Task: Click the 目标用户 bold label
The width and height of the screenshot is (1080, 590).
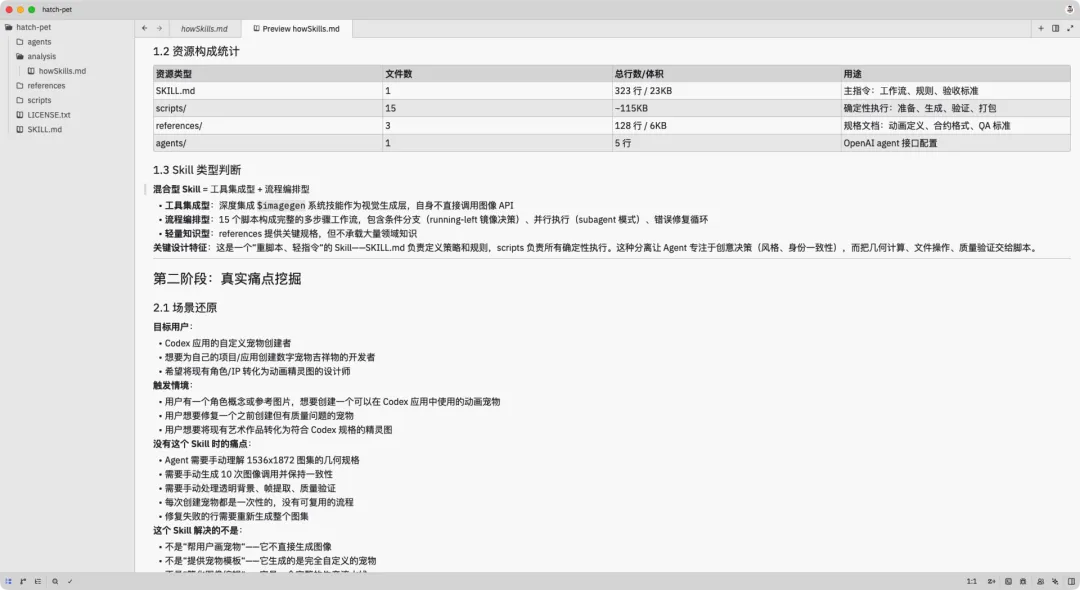Action: click(x=173, y=326)
